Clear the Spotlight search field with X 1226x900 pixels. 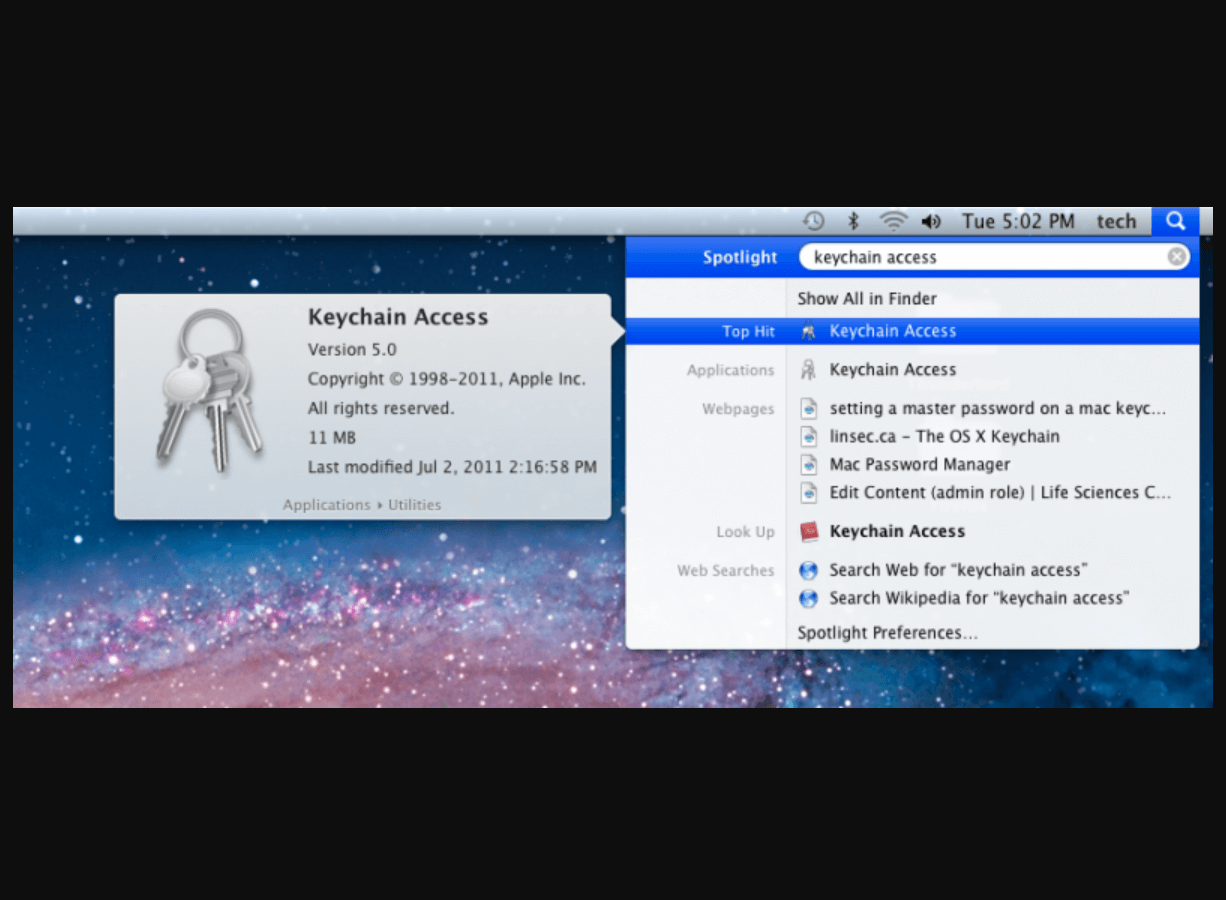(x=1177, y=257)
